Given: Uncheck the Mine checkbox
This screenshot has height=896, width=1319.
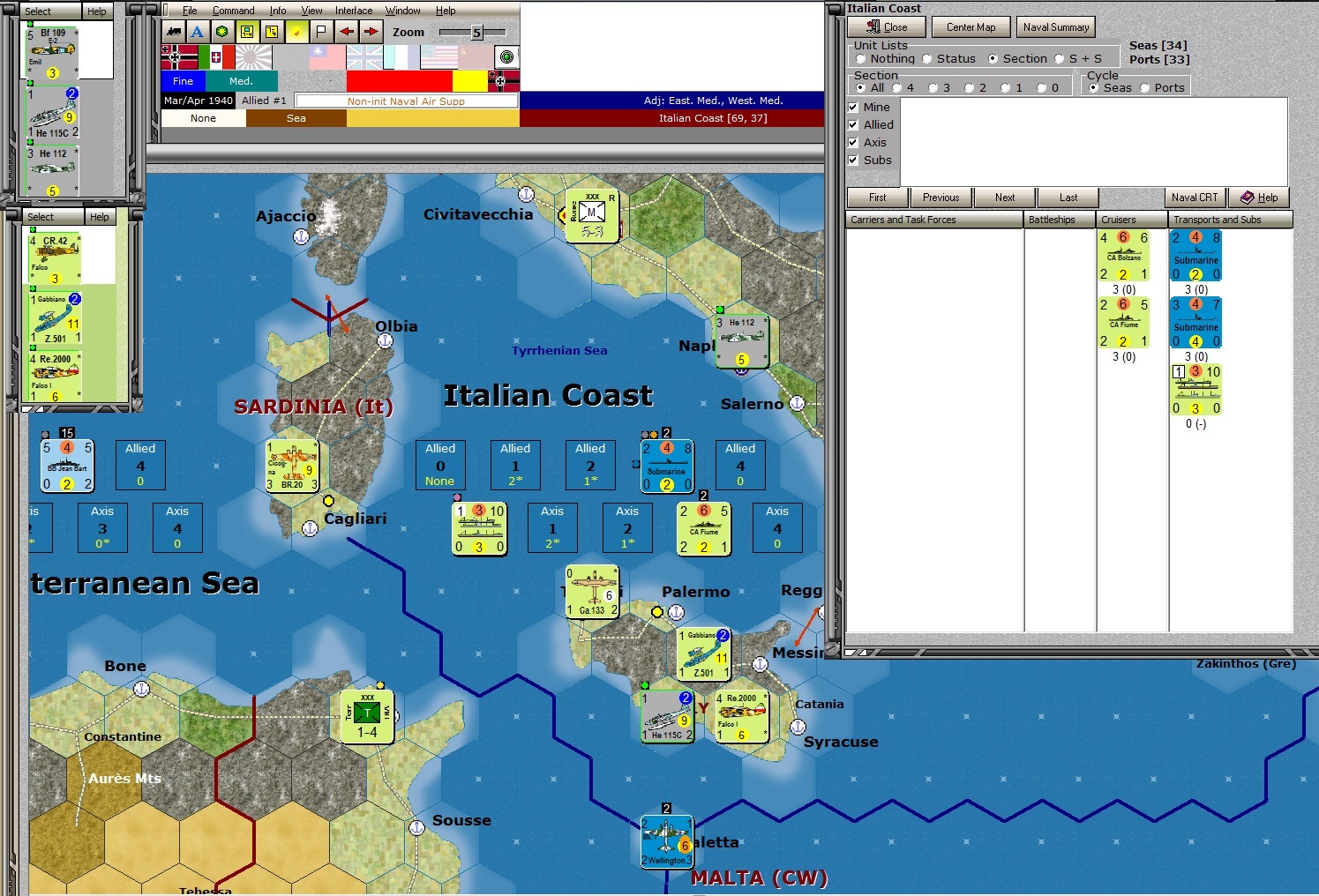Looking at the screenshot, I should click(853, 107).
